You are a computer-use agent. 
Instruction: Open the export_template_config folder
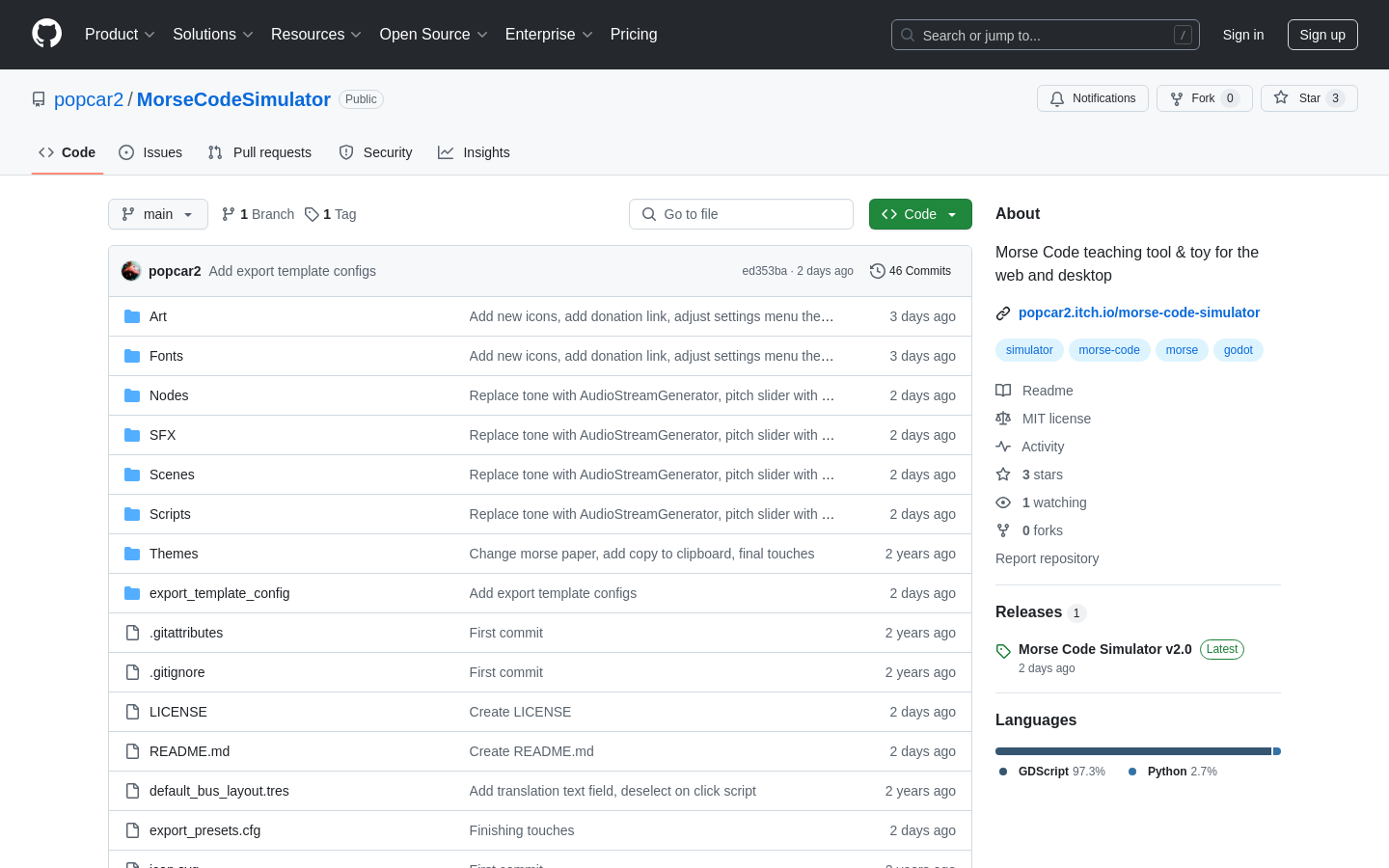pyautogui.click(x=219, y=593)
